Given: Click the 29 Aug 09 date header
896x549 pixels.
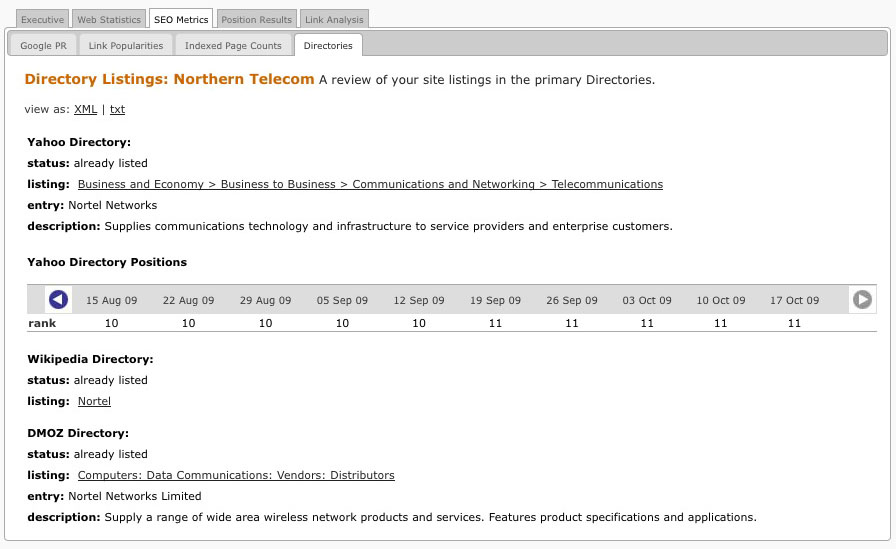Looking at the screenshot, I should pos(265,300).
